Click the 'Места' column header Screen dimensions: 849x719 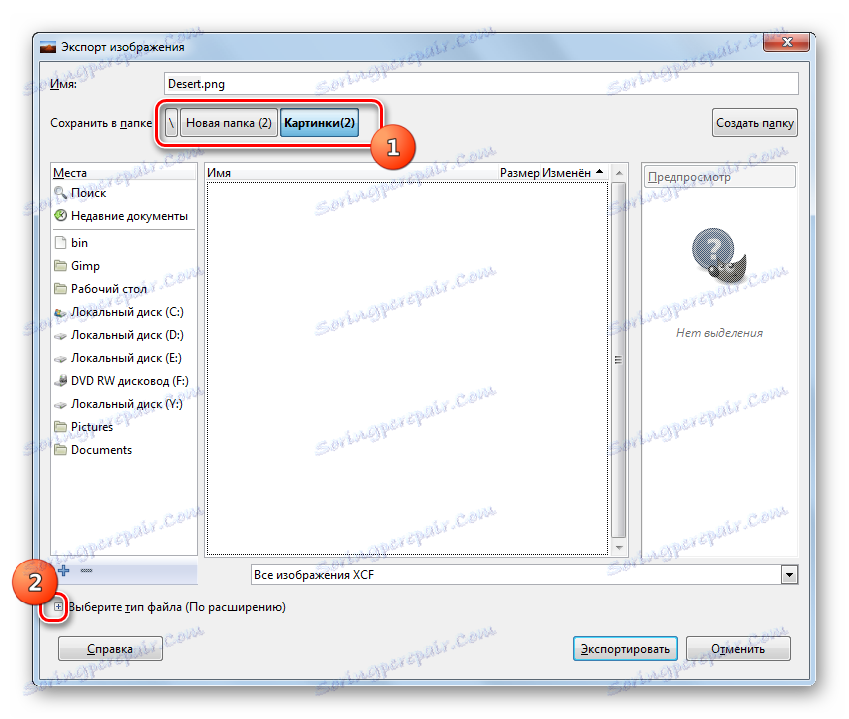point(123,173)
